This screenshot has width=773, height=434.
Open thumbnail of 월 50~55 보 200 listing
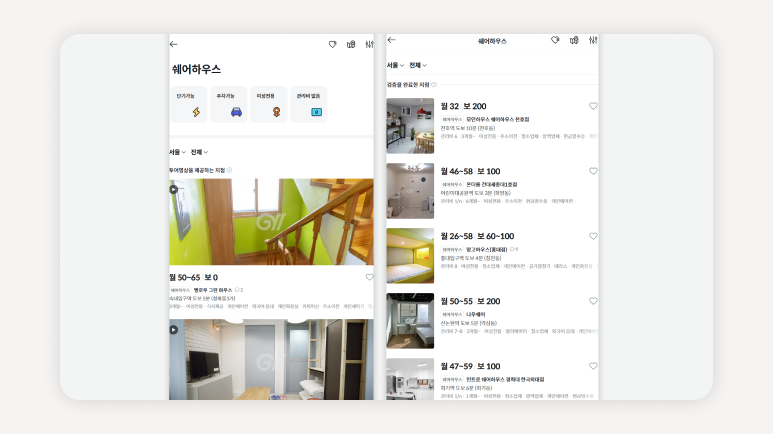click(x=410, y=321)
